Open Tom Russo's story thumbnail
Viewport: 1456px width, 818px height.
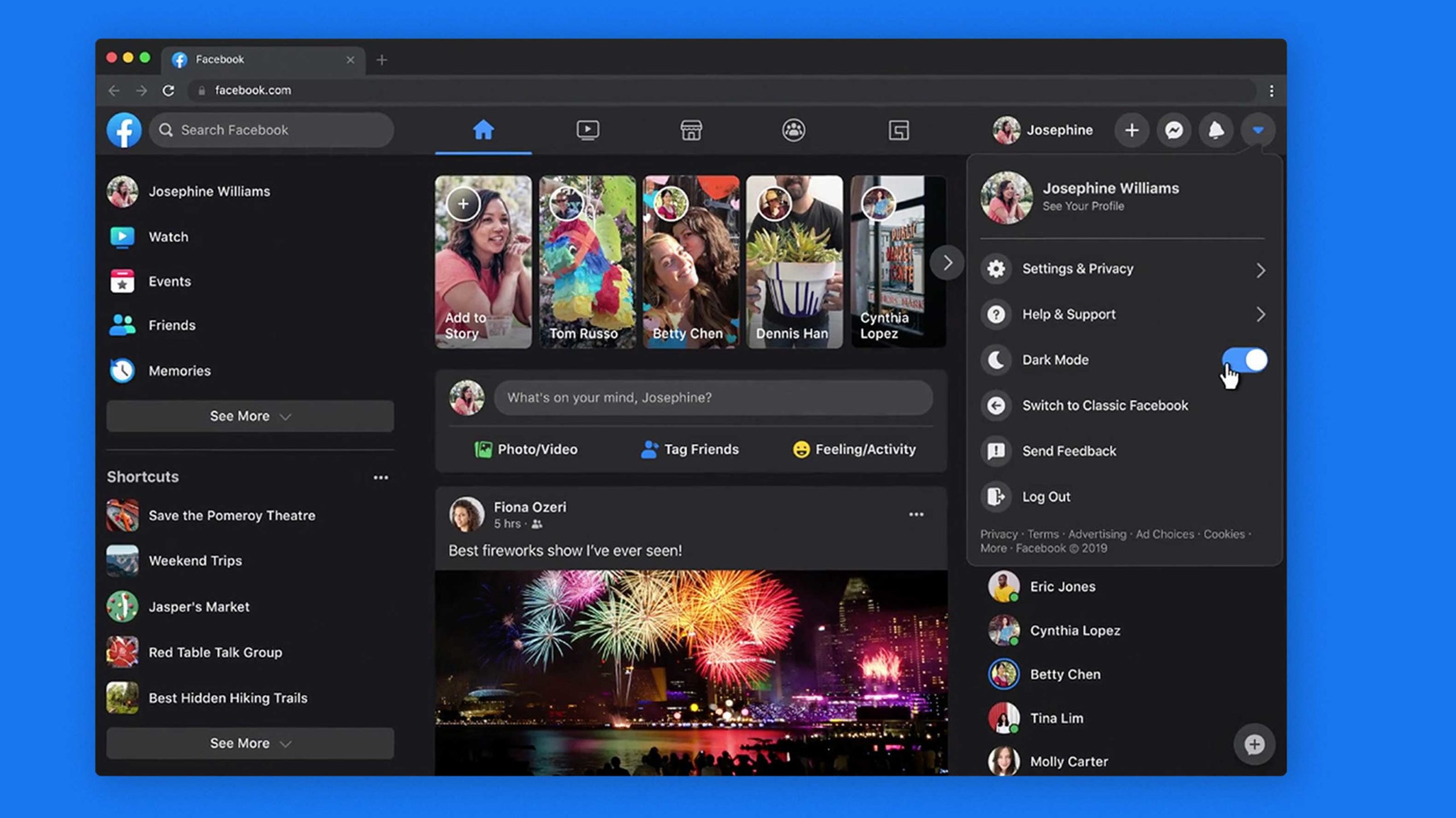pos(587,261)
